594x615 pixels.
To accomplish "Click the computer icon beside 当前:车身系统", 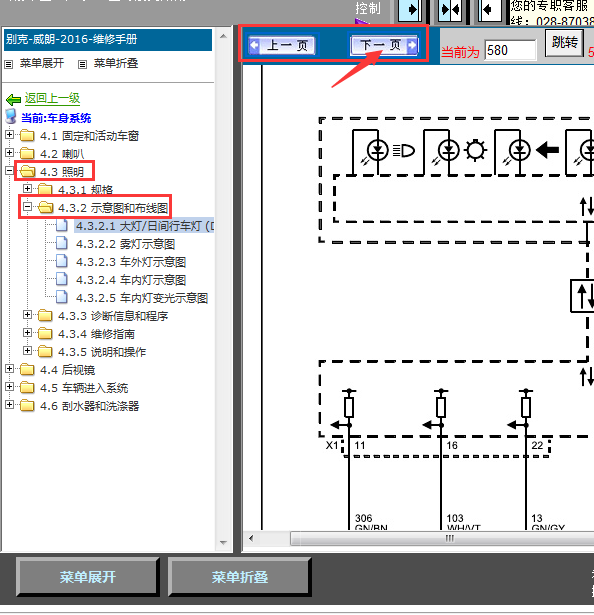I will click(11, 116).
